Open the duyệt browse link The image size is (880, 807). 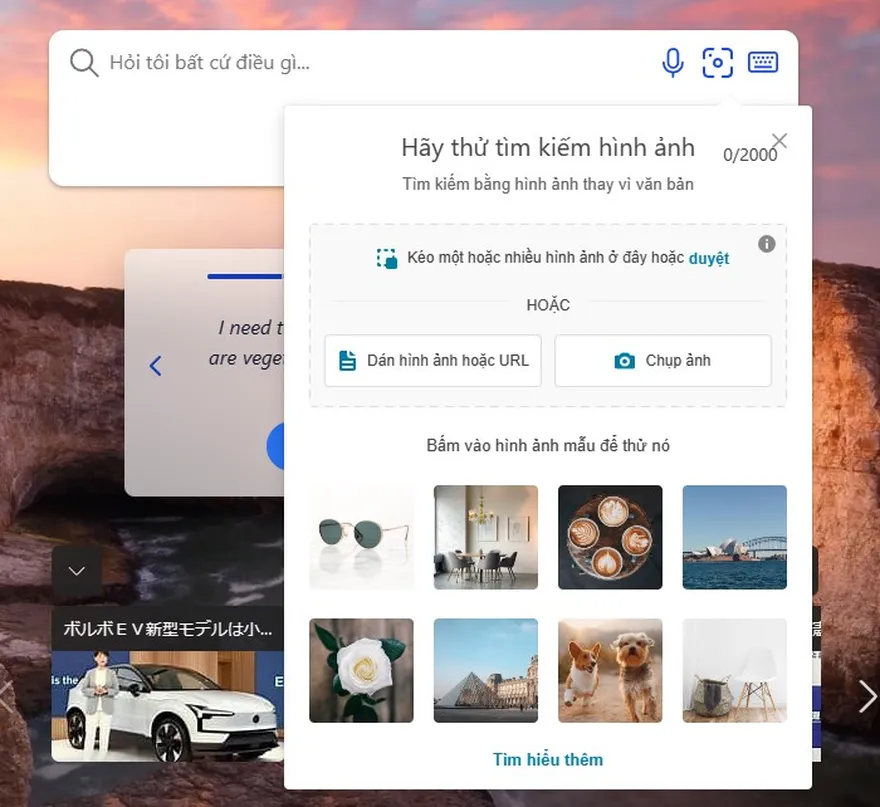[709, 258]
